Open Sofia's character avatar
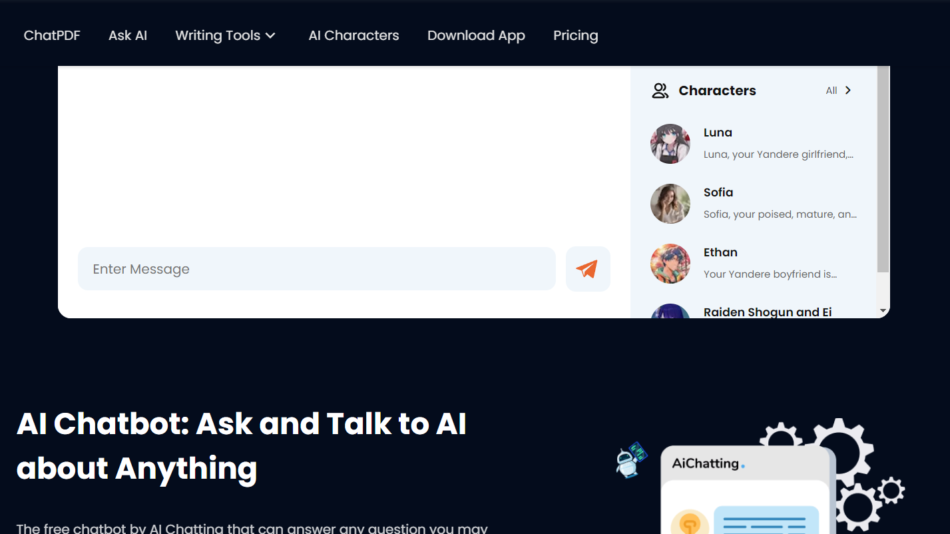The image size is (950, 534). (670, 204)
